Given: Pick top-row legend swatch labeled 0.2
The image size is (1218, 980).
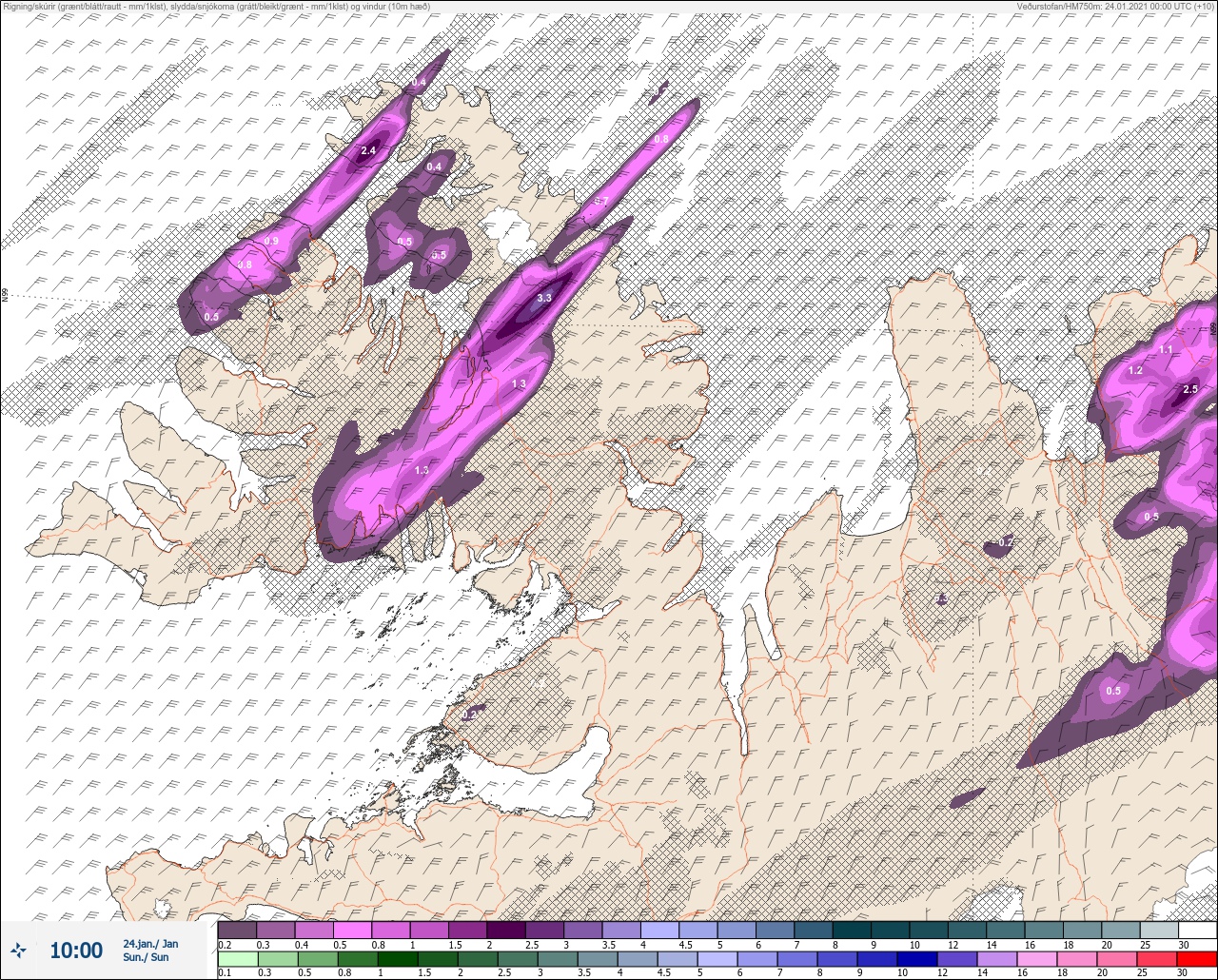Looking at the screenshot, I should (x=237, y=930).
